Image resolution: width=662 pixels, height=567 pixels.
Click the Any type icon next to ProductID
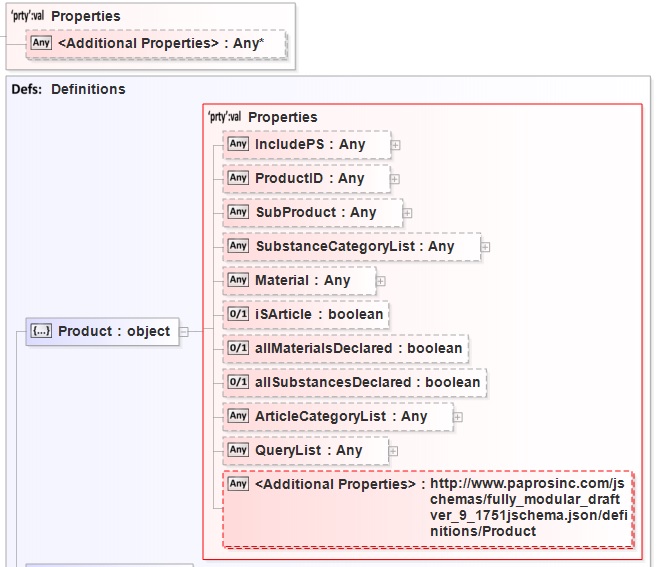click(x=238, y=178)
